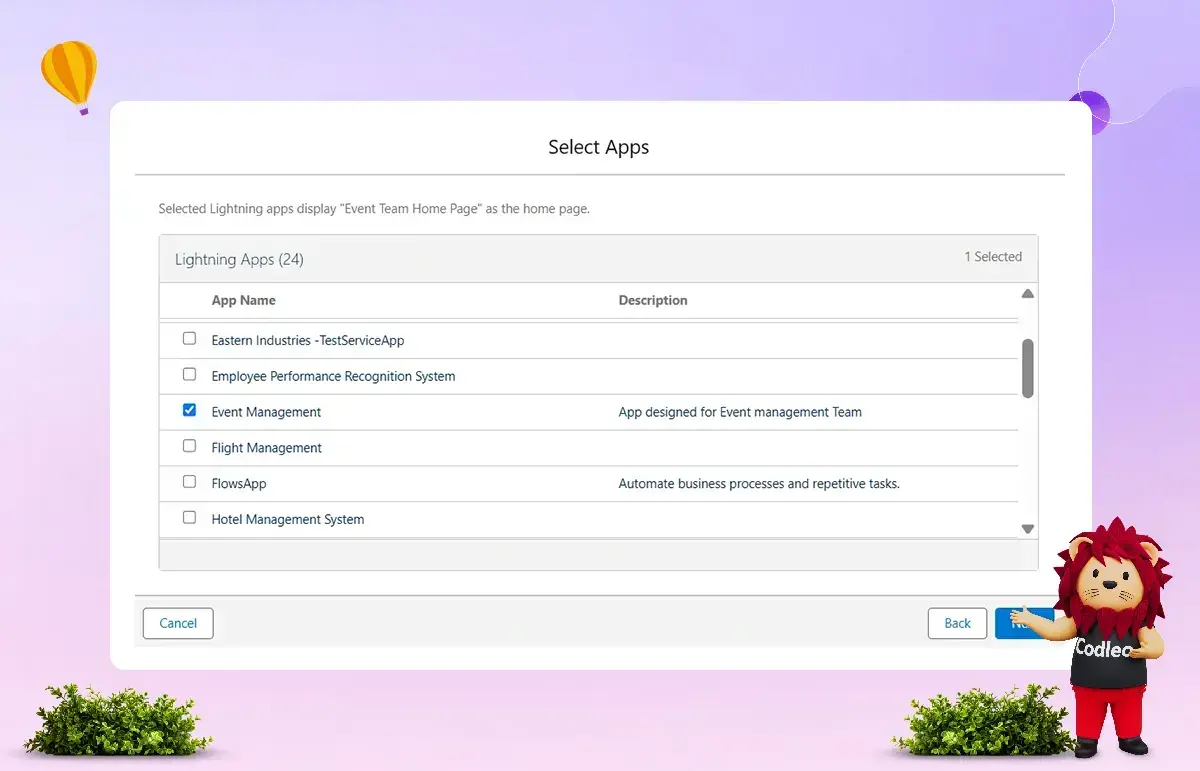This screenshot has height=771, width=1200.
Task: Check the Eastern Industries -TestServiceApp checkbox
Action: click(x=189, y=339)
